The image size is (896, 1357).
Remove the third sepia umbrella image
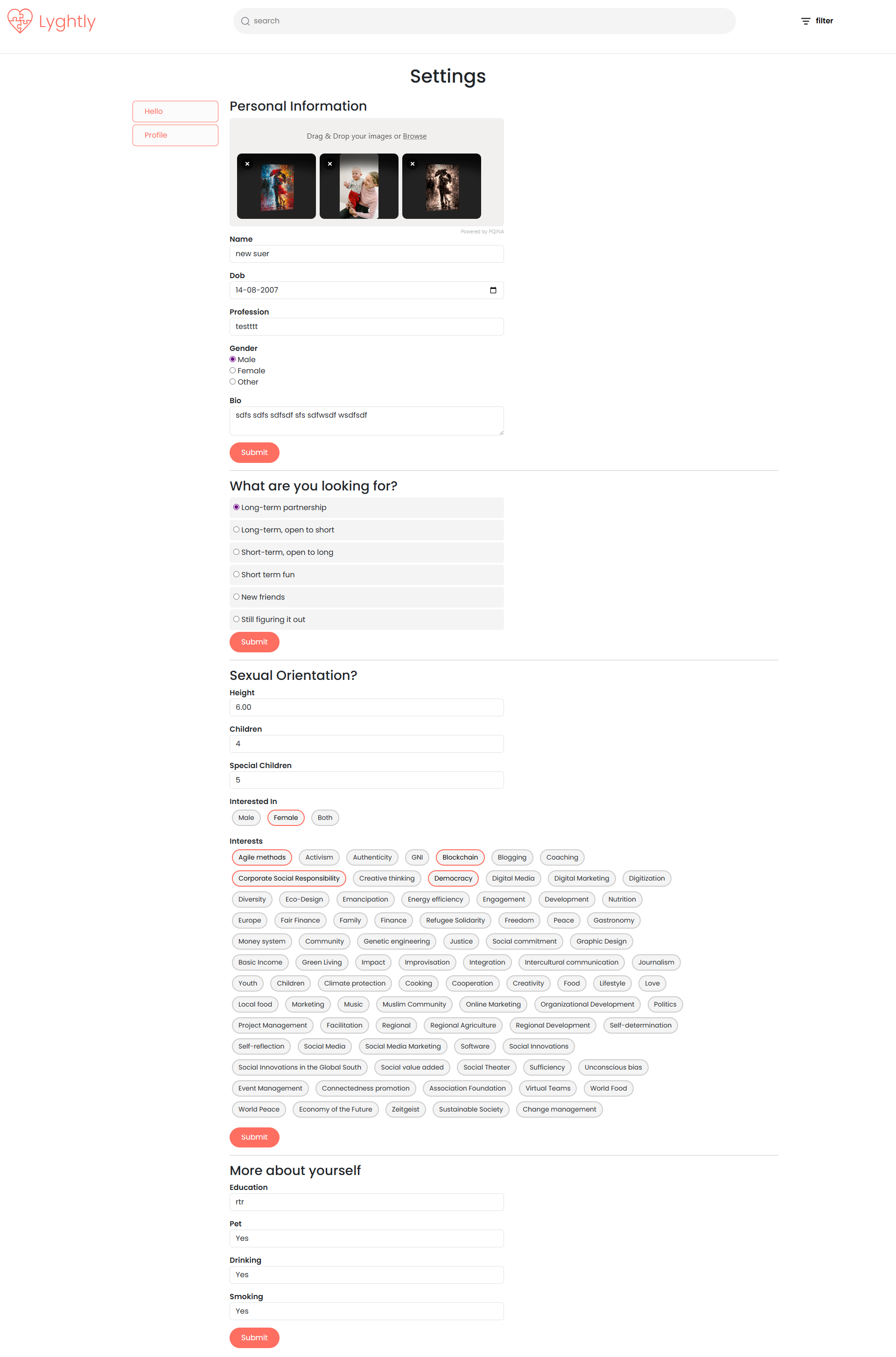tap(413, 164)
